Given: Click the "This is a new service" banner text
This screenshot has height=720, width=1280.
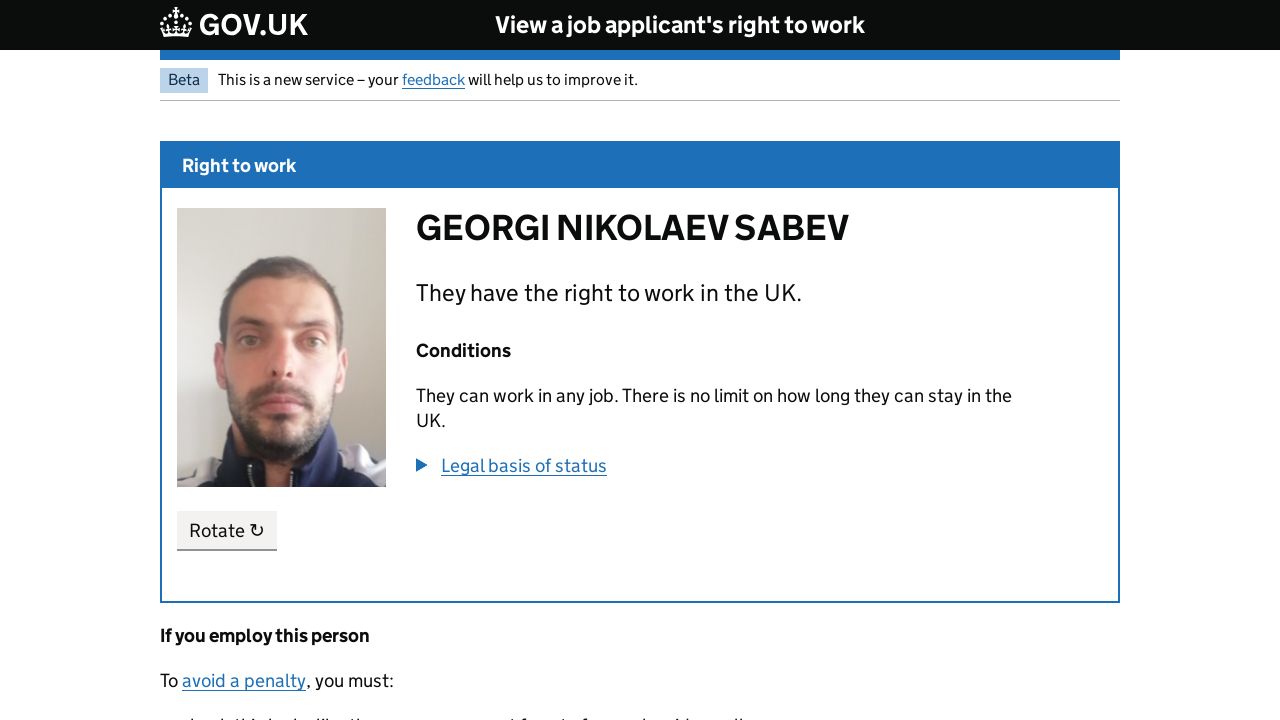Looking at the screenshot, I should (308, 80).
